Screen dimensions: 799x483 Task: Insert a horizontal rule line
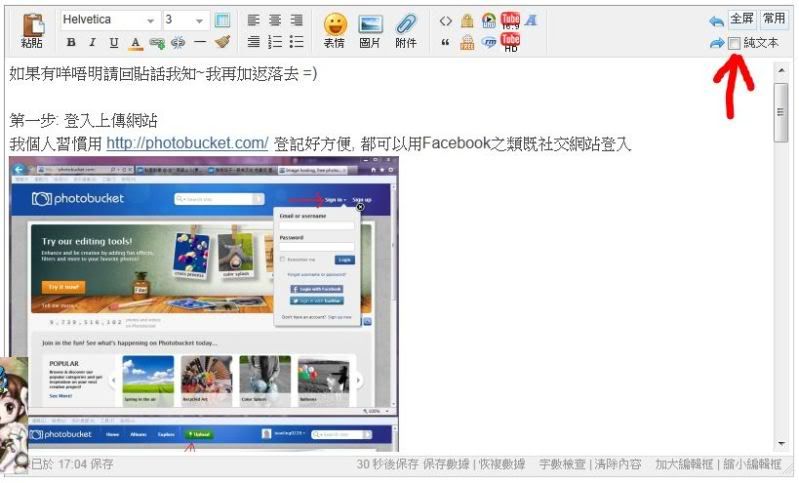tap(200, 42)
